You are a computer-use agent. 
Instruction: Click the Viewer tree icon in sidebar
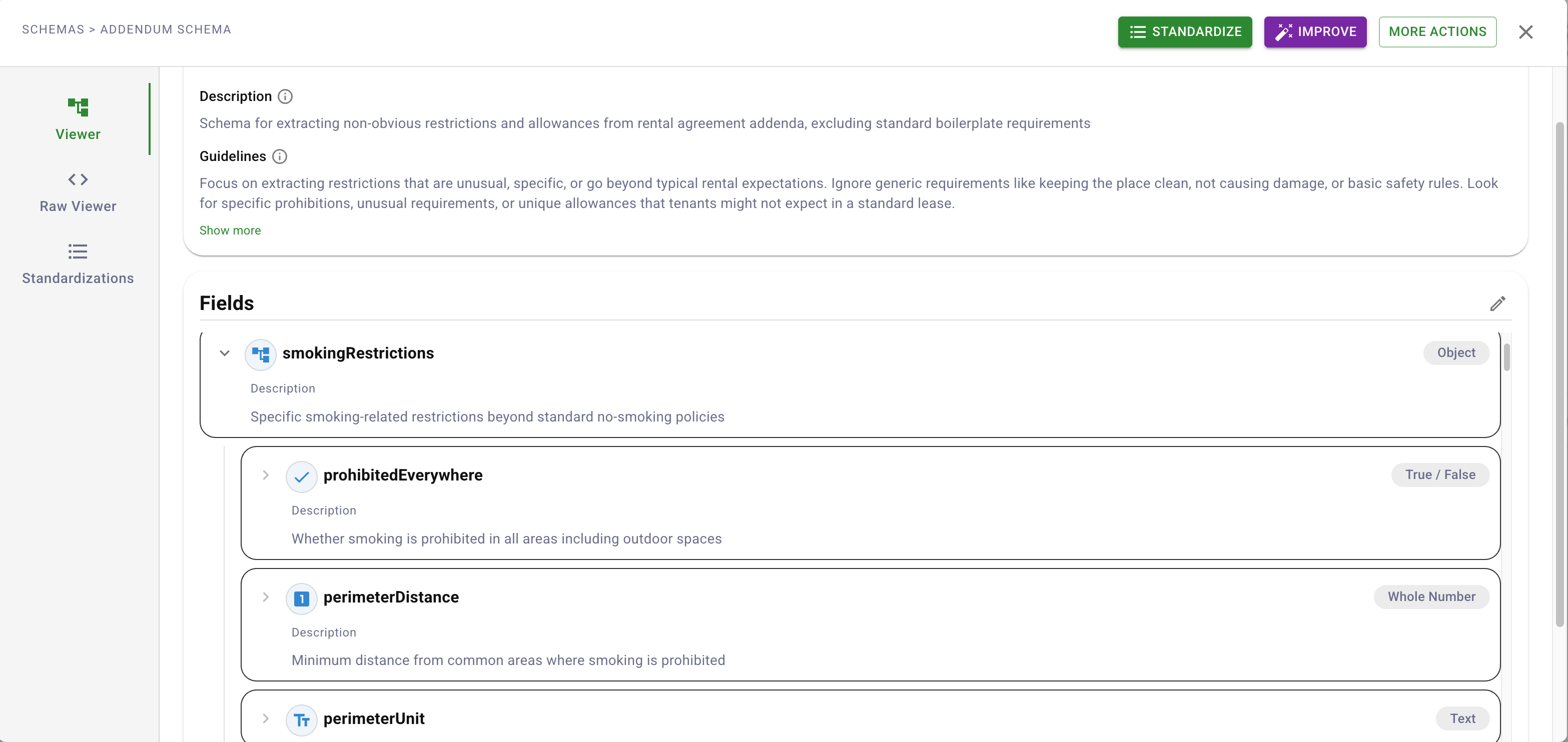point(78,107)
